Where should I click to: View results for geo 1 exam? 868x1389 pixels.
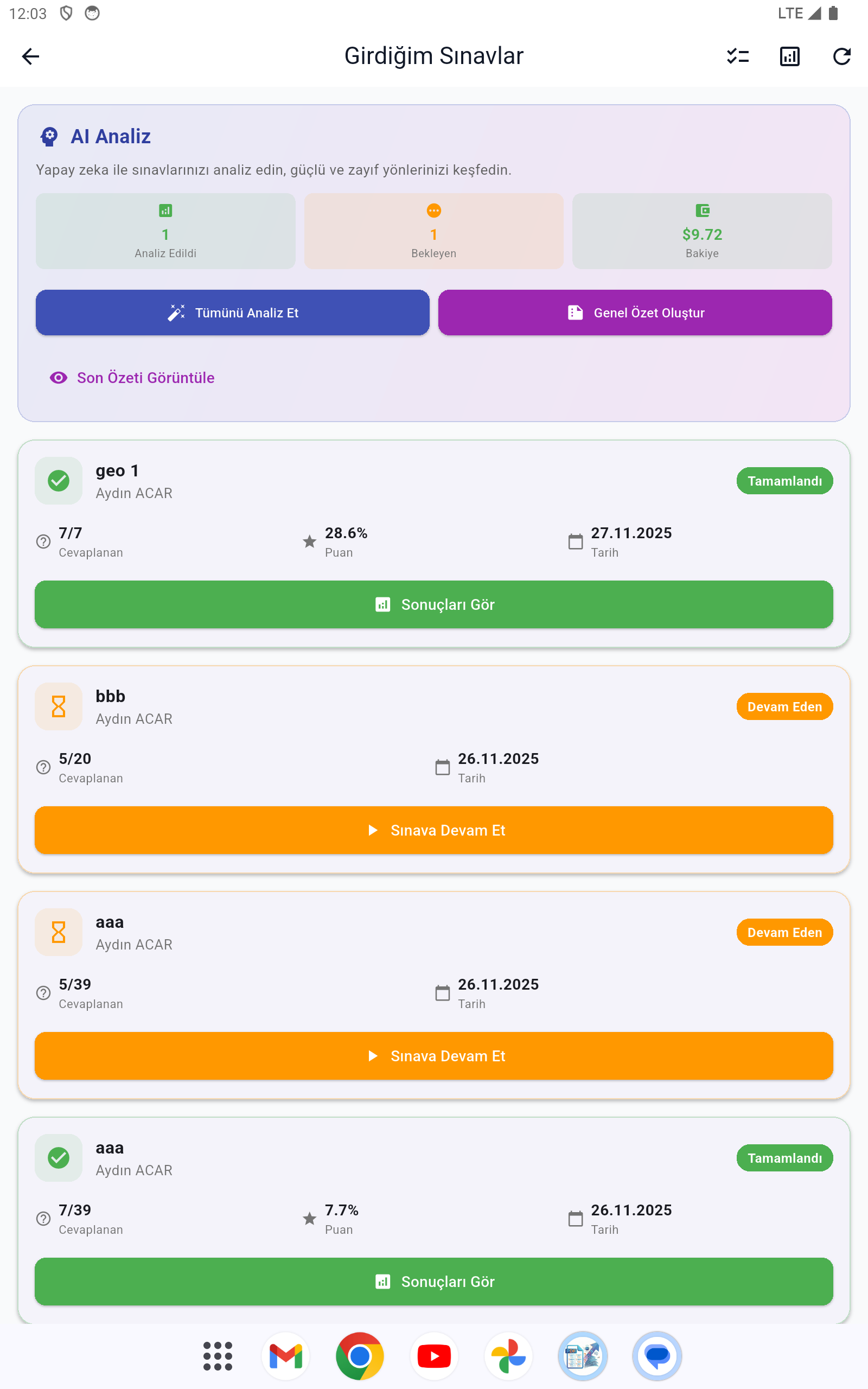(433, 604)
